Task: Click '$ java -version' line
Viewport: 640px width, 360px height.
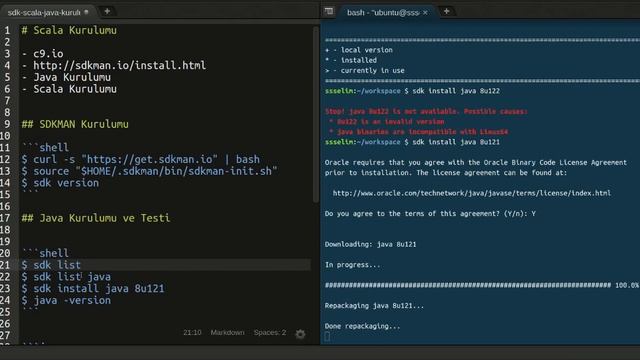Action: tap(66, 300)
